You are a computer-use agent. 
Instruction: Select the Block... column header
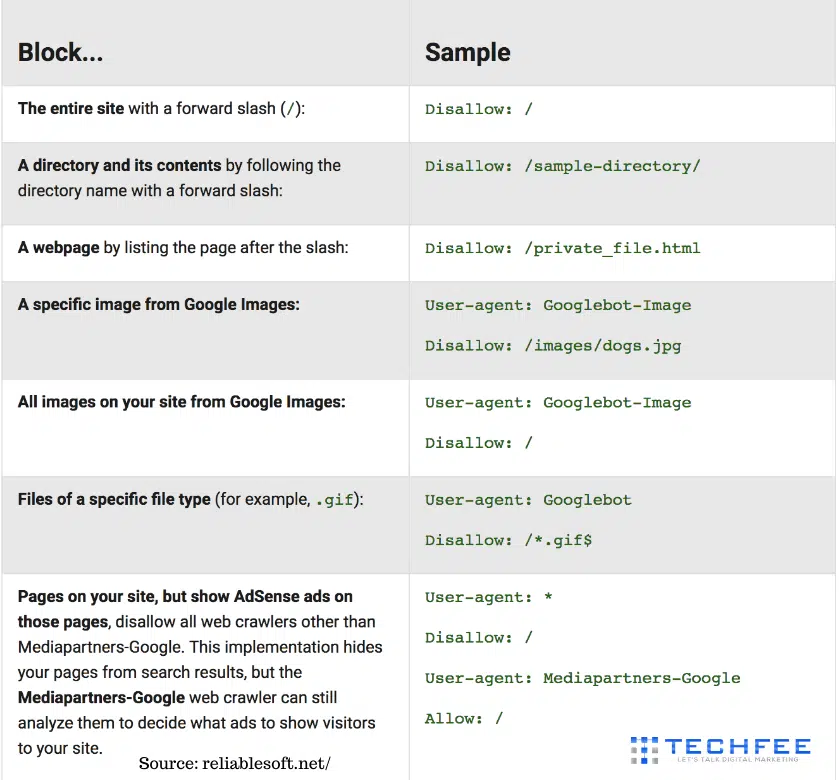(x=60, y=52)
